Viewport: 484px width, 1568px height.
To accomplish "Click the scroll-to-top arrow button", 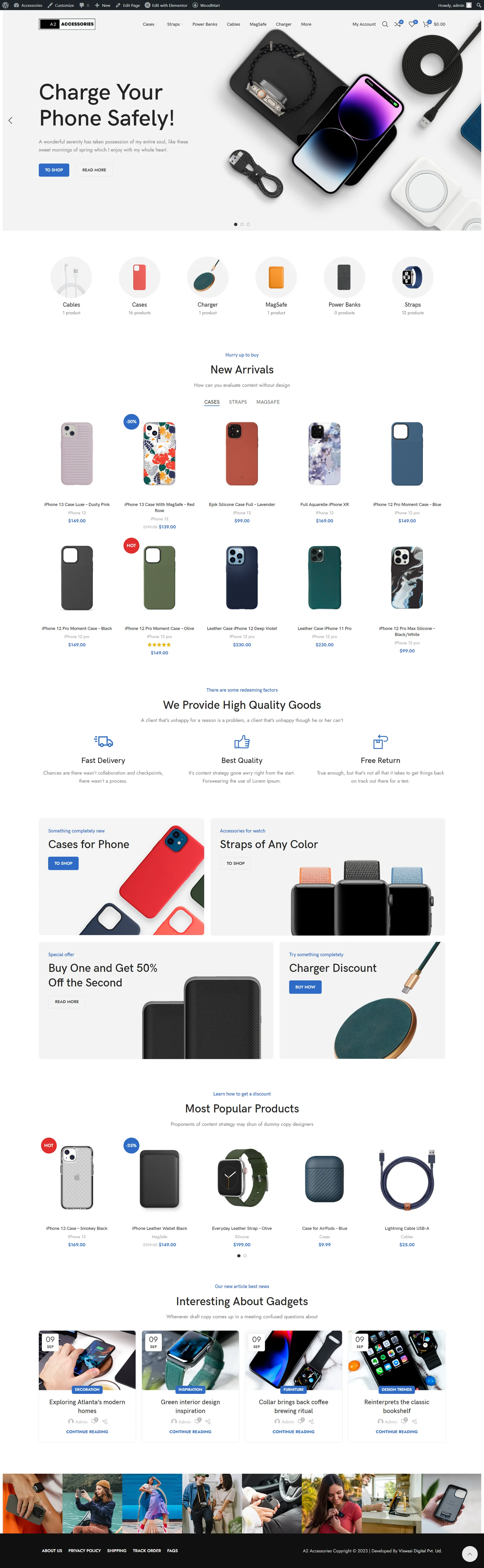I will [x=469, y=1553].
